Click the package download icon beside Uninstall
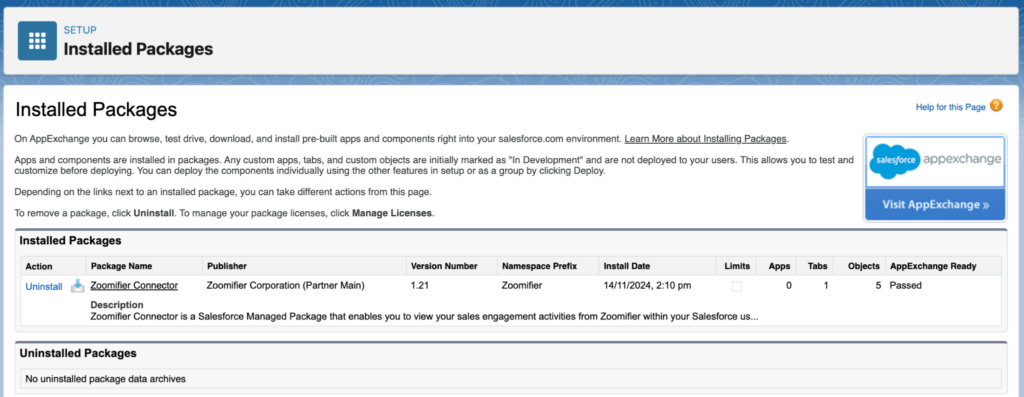The height and width of the screenshot is (397, 1024). click(78, 286)
